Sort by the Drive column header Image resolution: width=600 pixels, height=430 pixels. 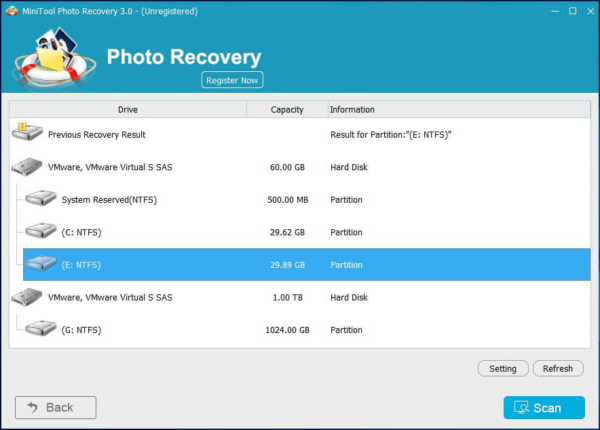click(128, 109)
